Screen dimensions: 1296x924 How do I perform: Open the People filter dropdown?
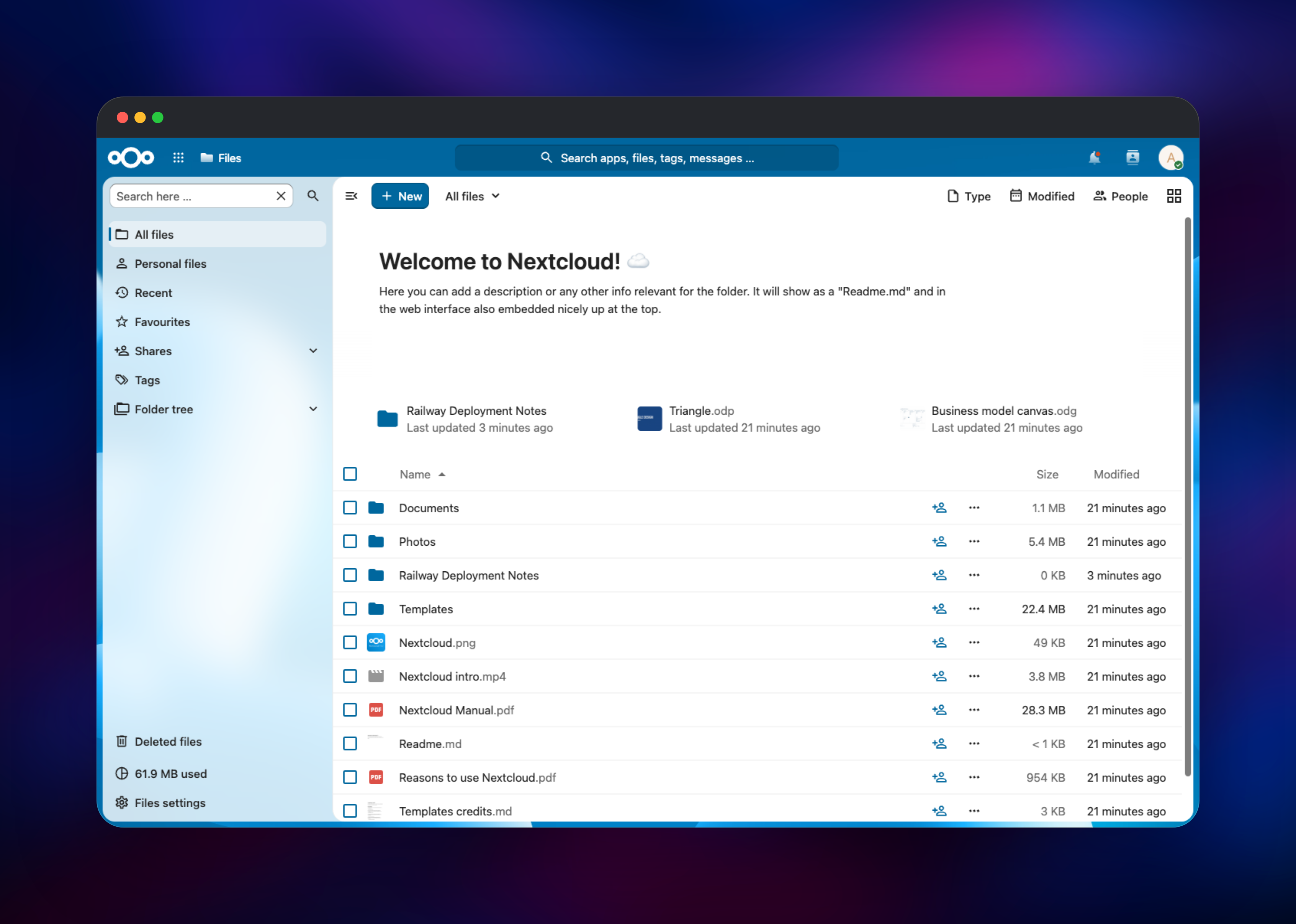(1120, 196)
